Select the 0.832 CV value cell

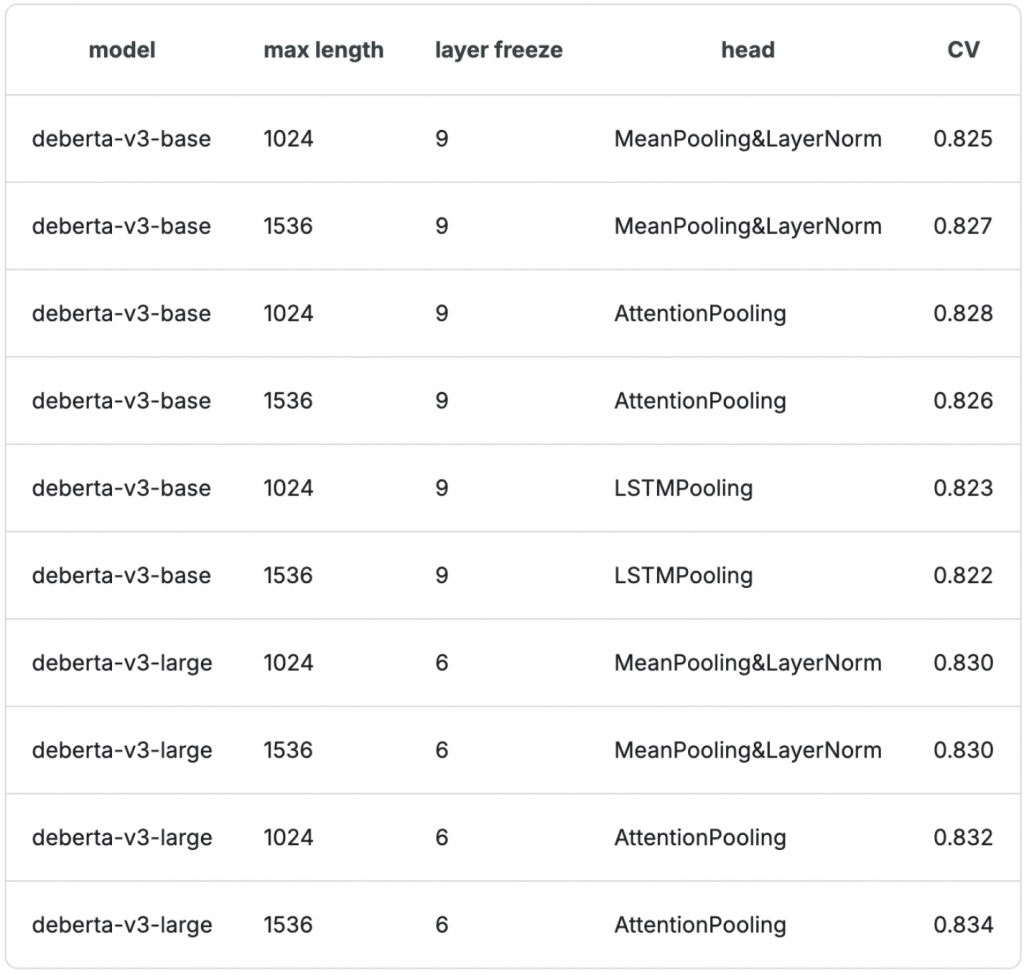click(963, 838)
